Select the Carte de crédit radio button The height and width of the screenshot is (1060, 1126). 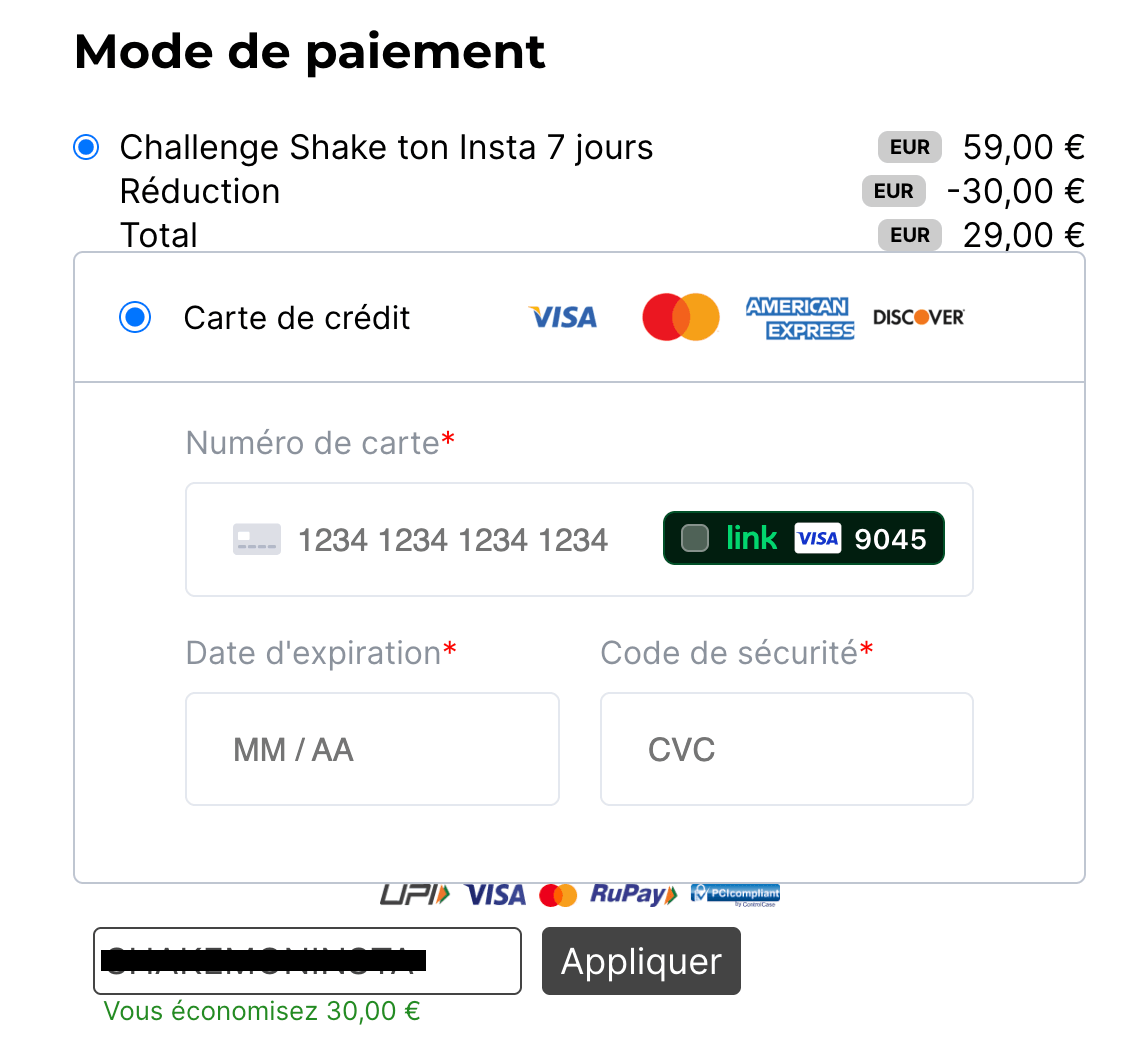coord(135,318)
